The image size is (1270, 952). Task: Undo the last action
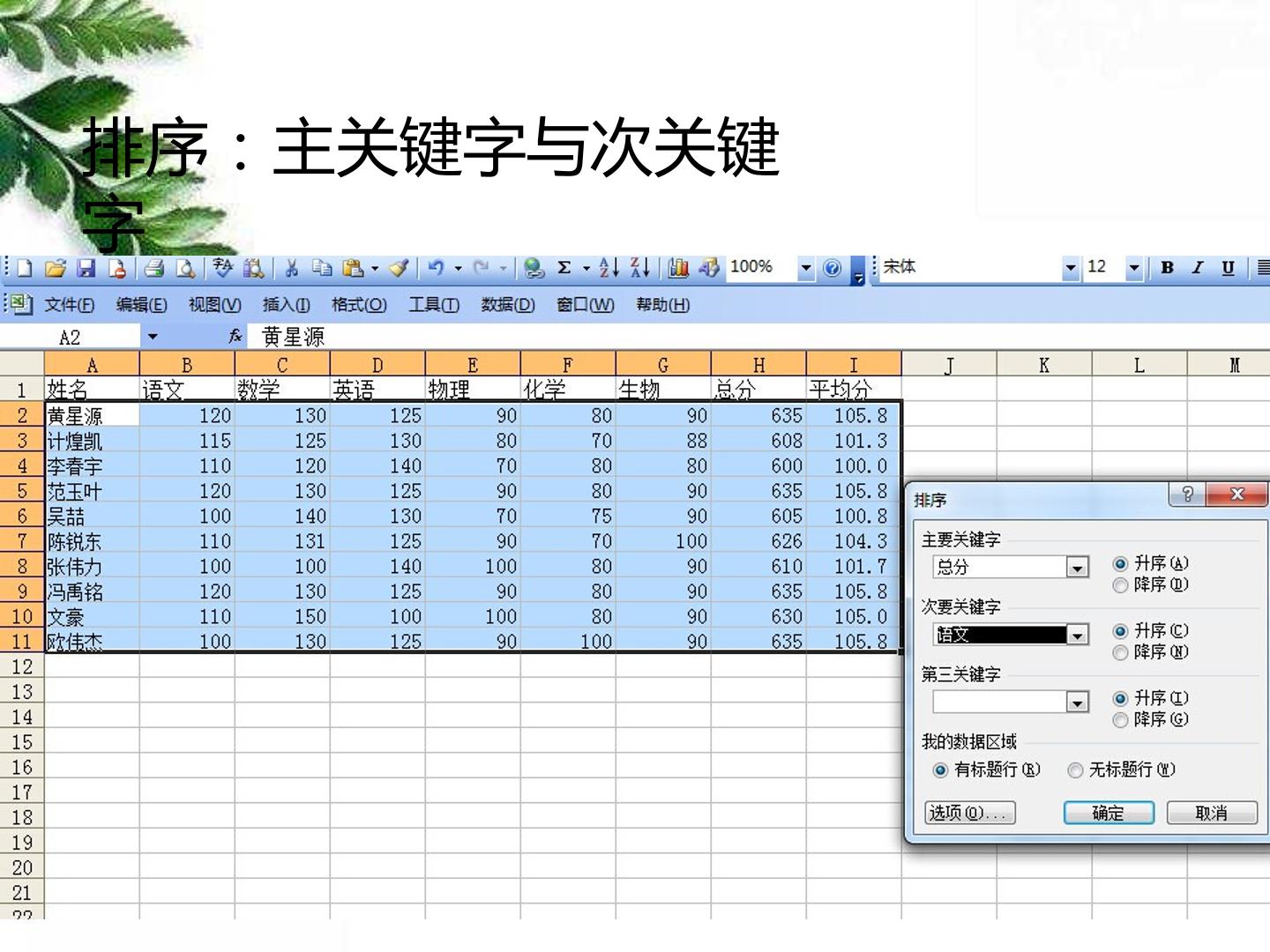[x=437, y=268]
